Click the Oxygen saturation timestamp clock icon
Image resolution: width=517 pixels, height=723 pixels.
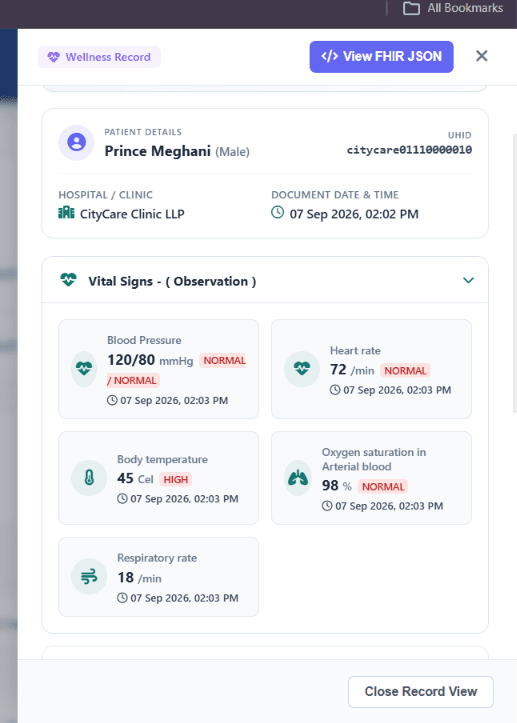click(x=327, y=506)
